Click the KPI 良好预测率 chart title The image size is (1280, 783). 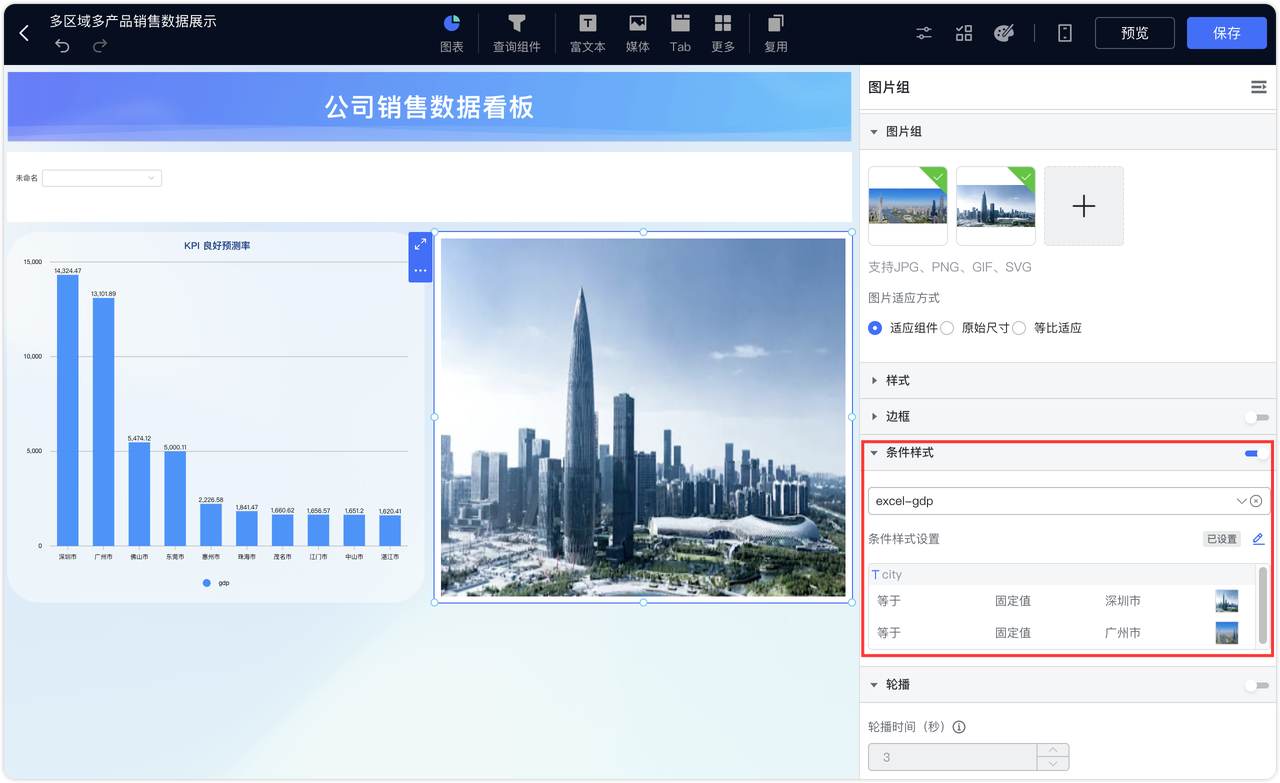217,245
